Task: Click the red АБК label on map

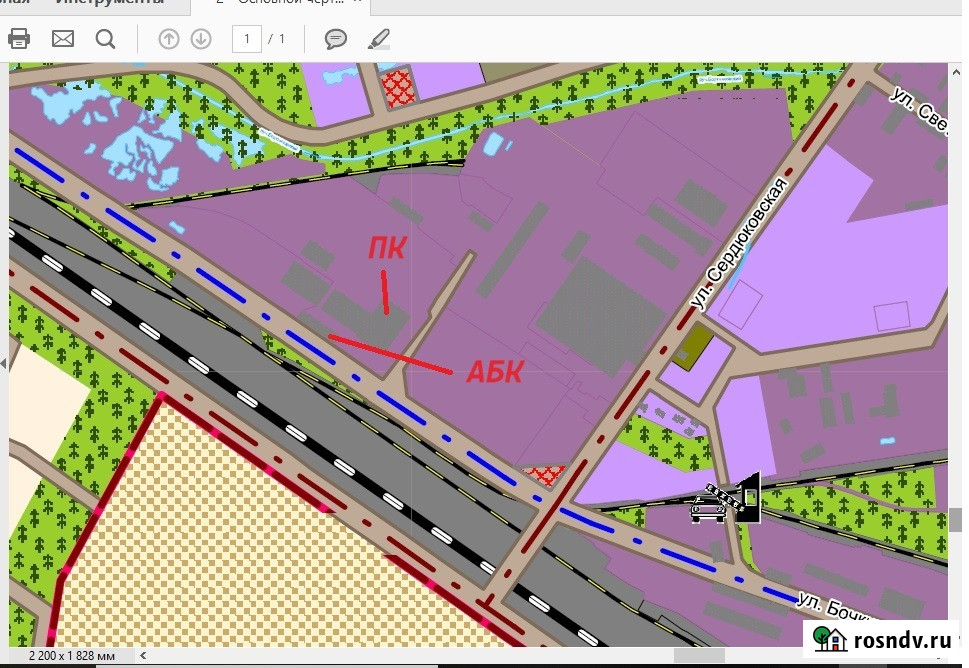Action: click(494, 372)
